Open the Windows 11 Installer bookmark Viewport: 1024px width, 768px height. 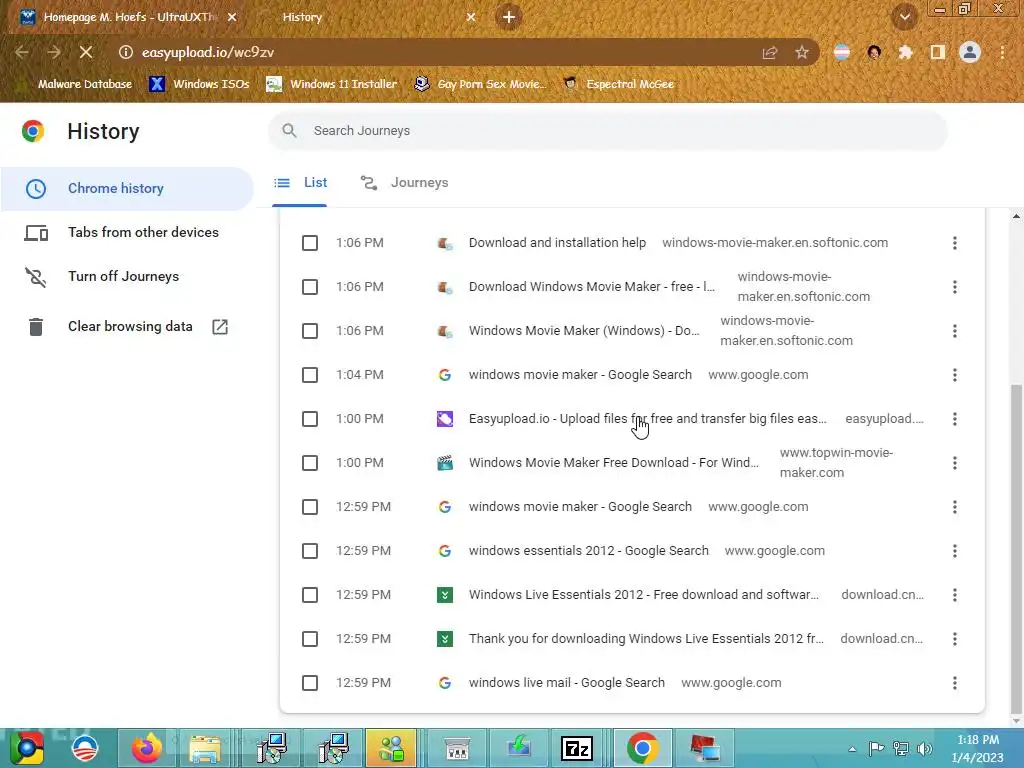click(x=332, y=84)
